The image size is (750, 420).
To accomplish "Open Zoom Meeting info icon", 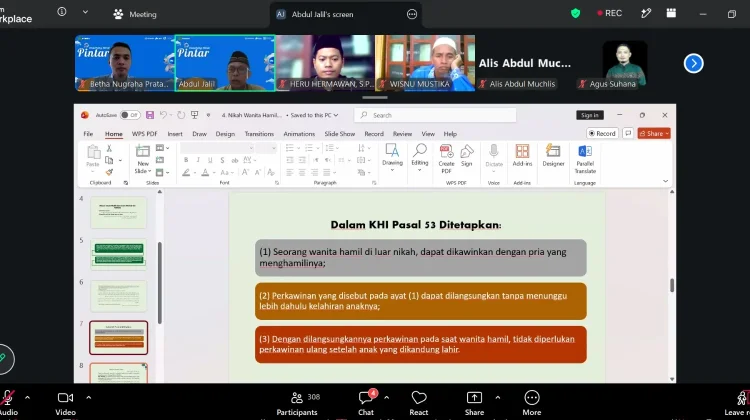I will coord(62,12).
